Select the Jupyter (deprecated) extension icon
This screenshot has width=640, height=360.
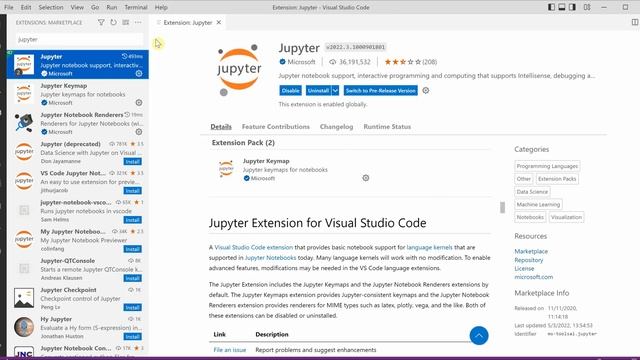pos(24,151)
